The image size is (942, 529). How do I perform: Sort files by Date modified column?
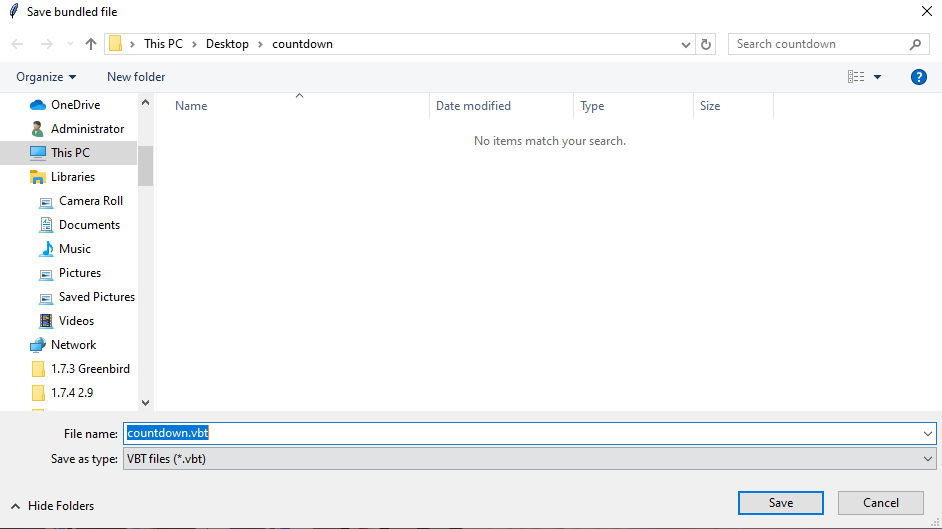coord(473,106)
